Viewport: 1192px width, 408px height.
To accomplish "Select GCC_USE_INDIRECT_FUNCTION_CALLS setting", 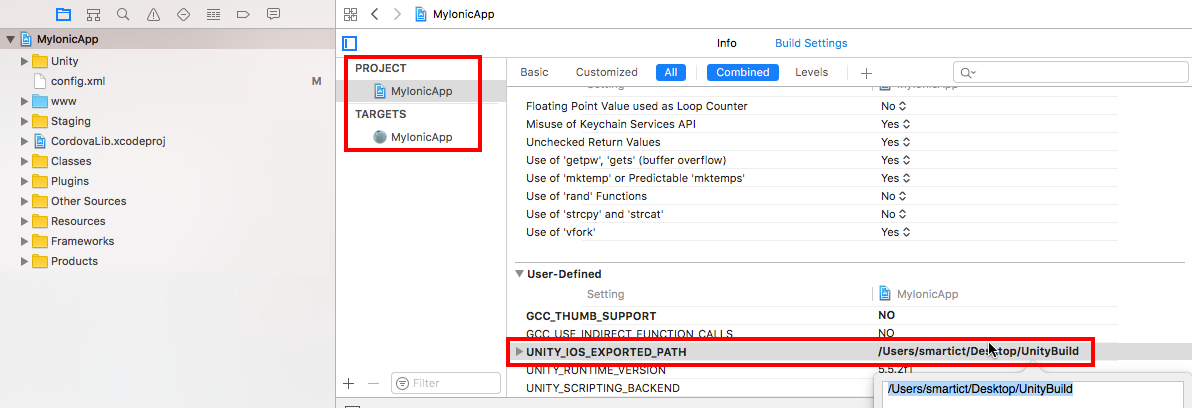I will [x=629, y=334].
